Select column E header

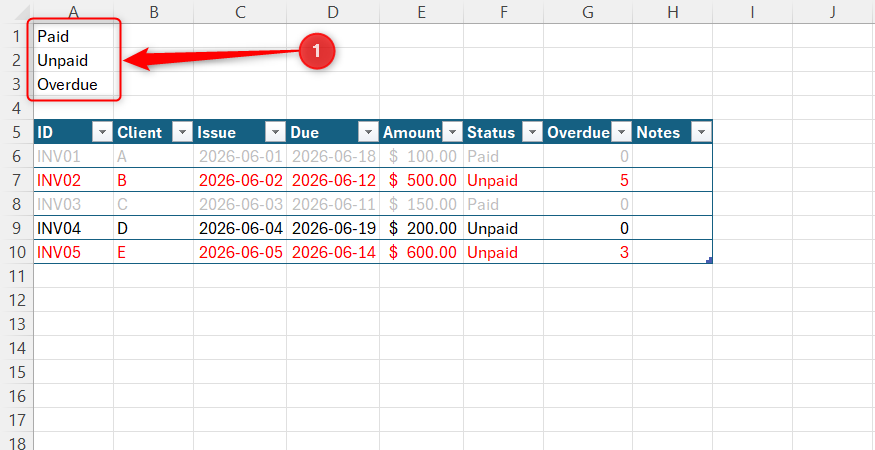tap(421, 11)
